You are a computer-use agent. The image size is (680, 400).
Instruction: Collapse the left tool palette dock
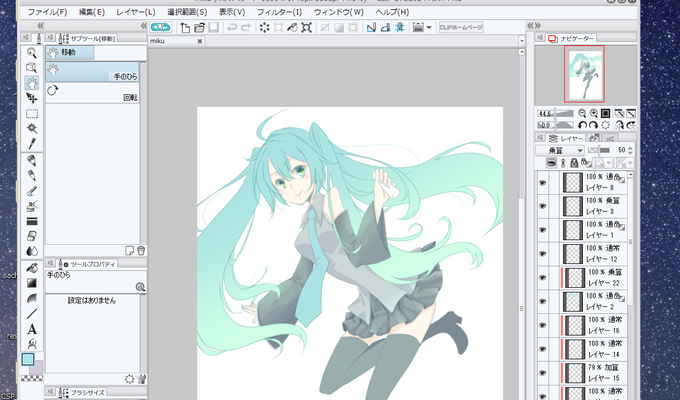[40, 26]
